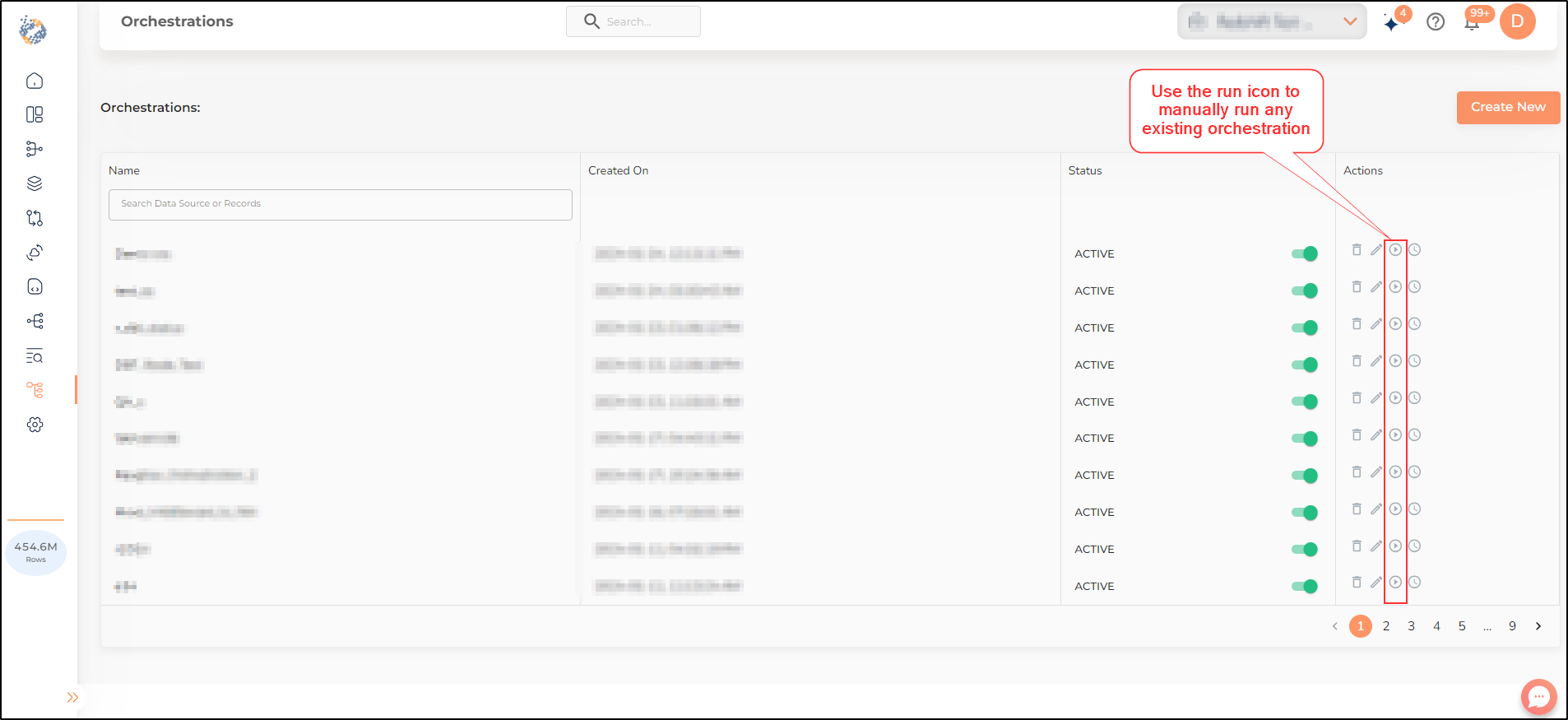1568x720 pixels.
Task: Toggle ACTIVE switch of the fourth orchestration
Action: [1305, 365]
